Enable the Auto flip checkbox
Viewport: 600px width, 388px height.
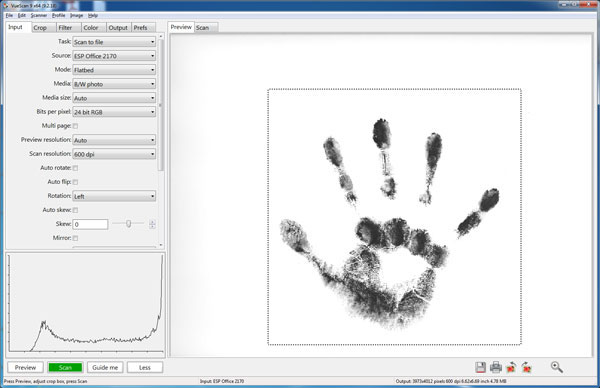click(x=75, y=182)
